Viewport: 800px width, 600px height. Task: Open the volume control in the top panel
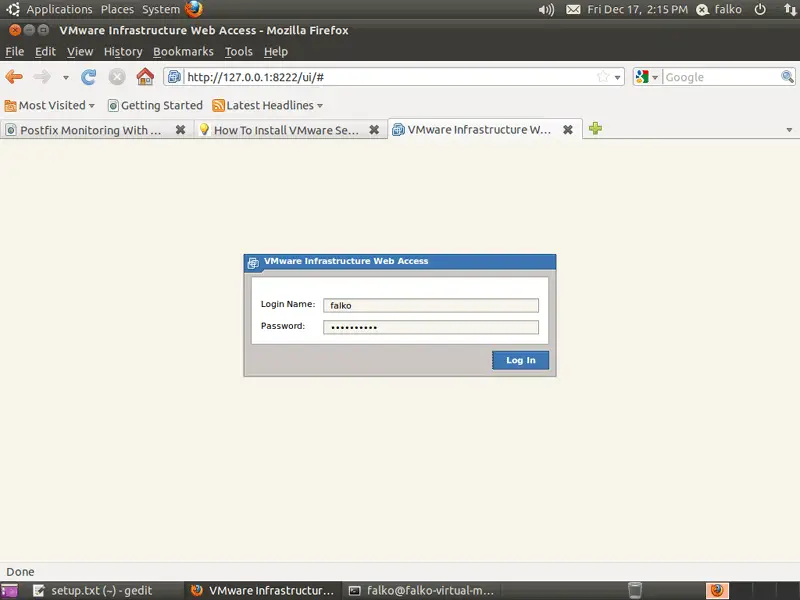546,10
